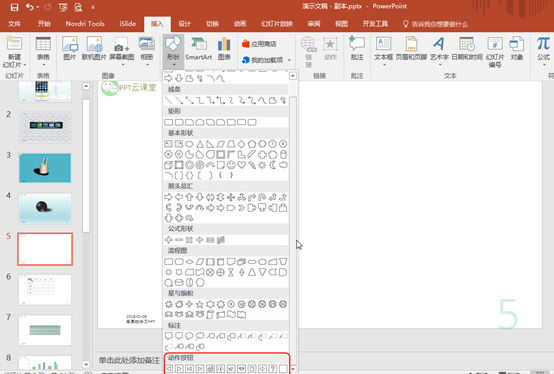Select the minus sign equation shape
The width and height of the screenshot is (554, 374).
[x=179, y=240]
